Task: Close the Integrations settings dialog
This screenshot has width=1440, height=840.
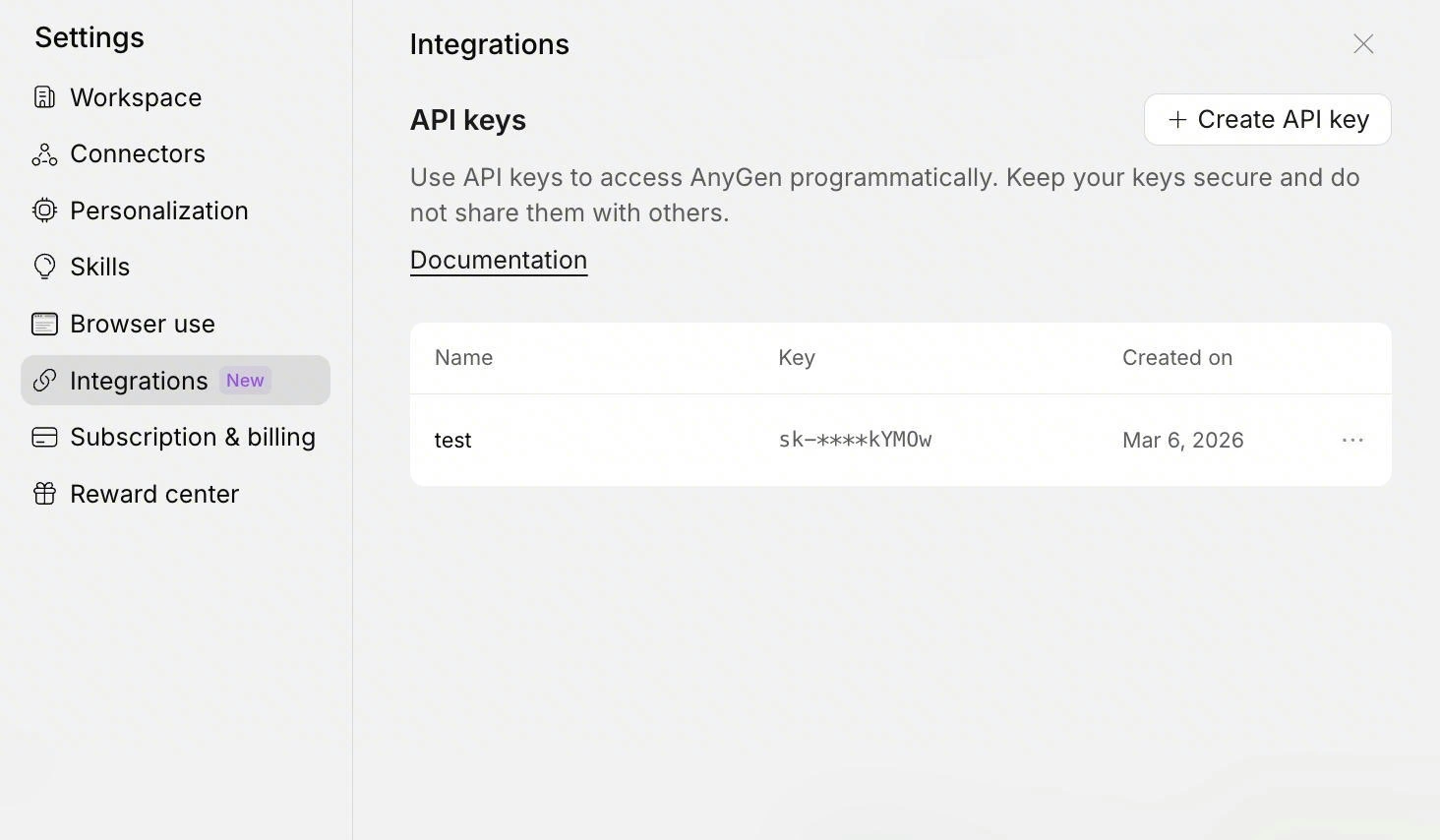Action: tap(1363, 44)
